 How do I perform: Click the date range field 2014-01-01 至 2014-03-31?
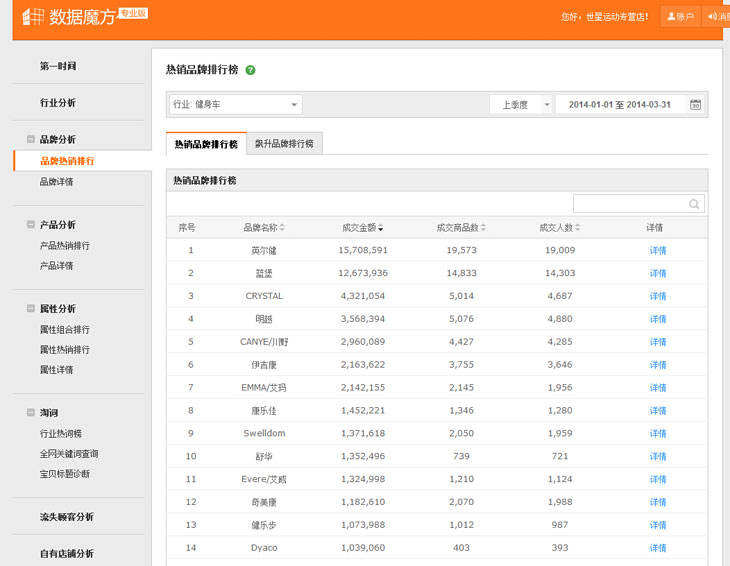[x=620, y=105]
